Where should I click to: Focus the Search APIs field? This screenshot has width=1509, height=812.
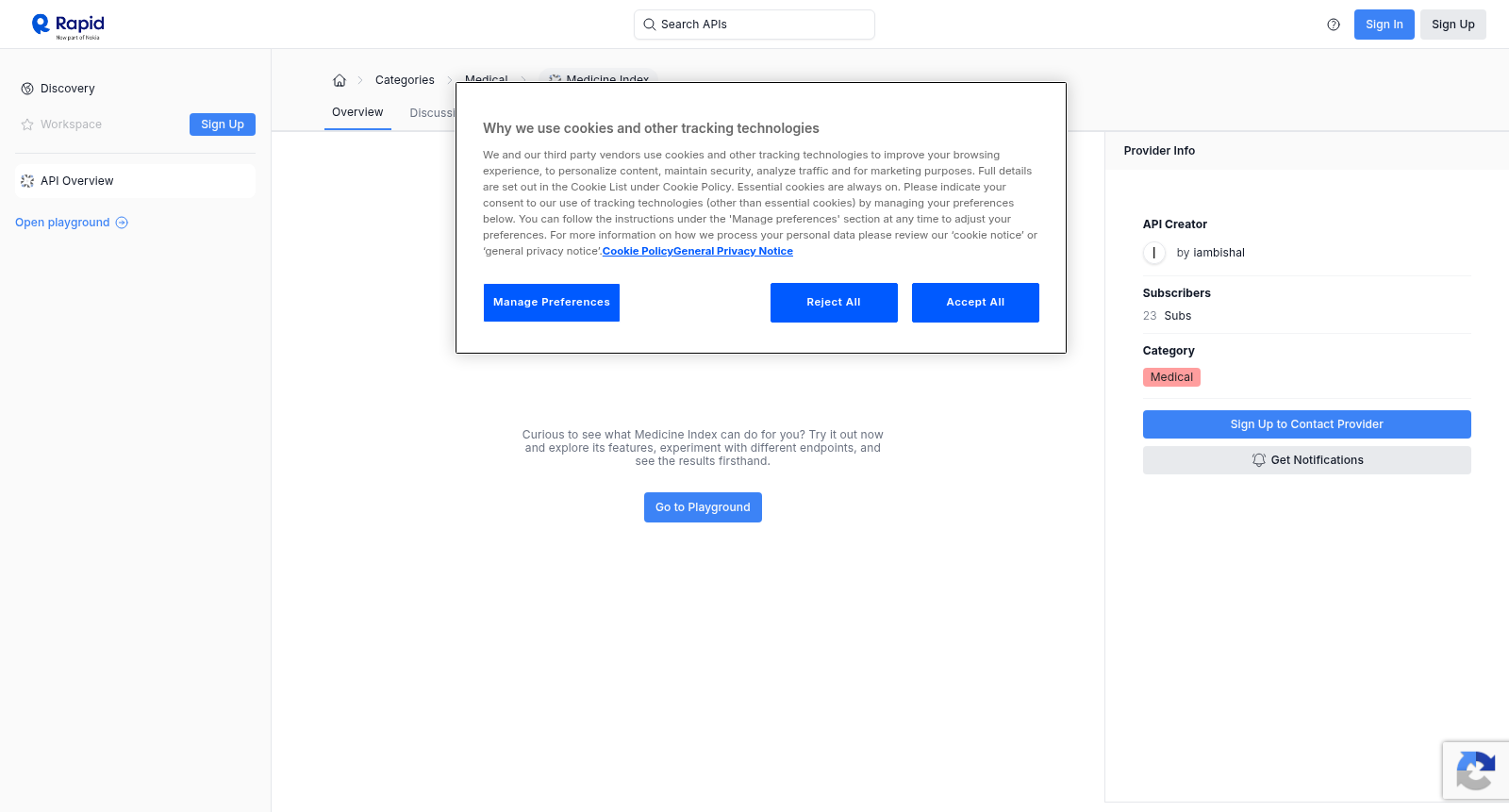click(x=754, y=25)
